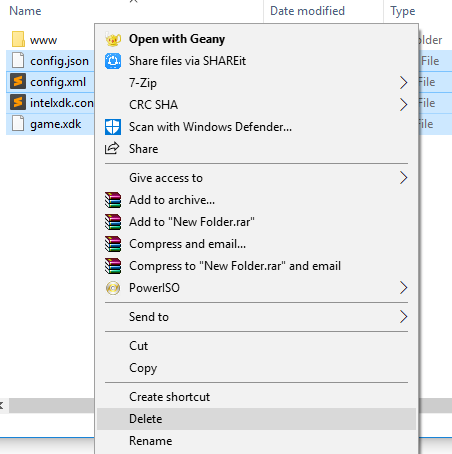Click WinRAR icon beside Compress and email
This screenshot has height=454, width=452.
click(113, 244)
